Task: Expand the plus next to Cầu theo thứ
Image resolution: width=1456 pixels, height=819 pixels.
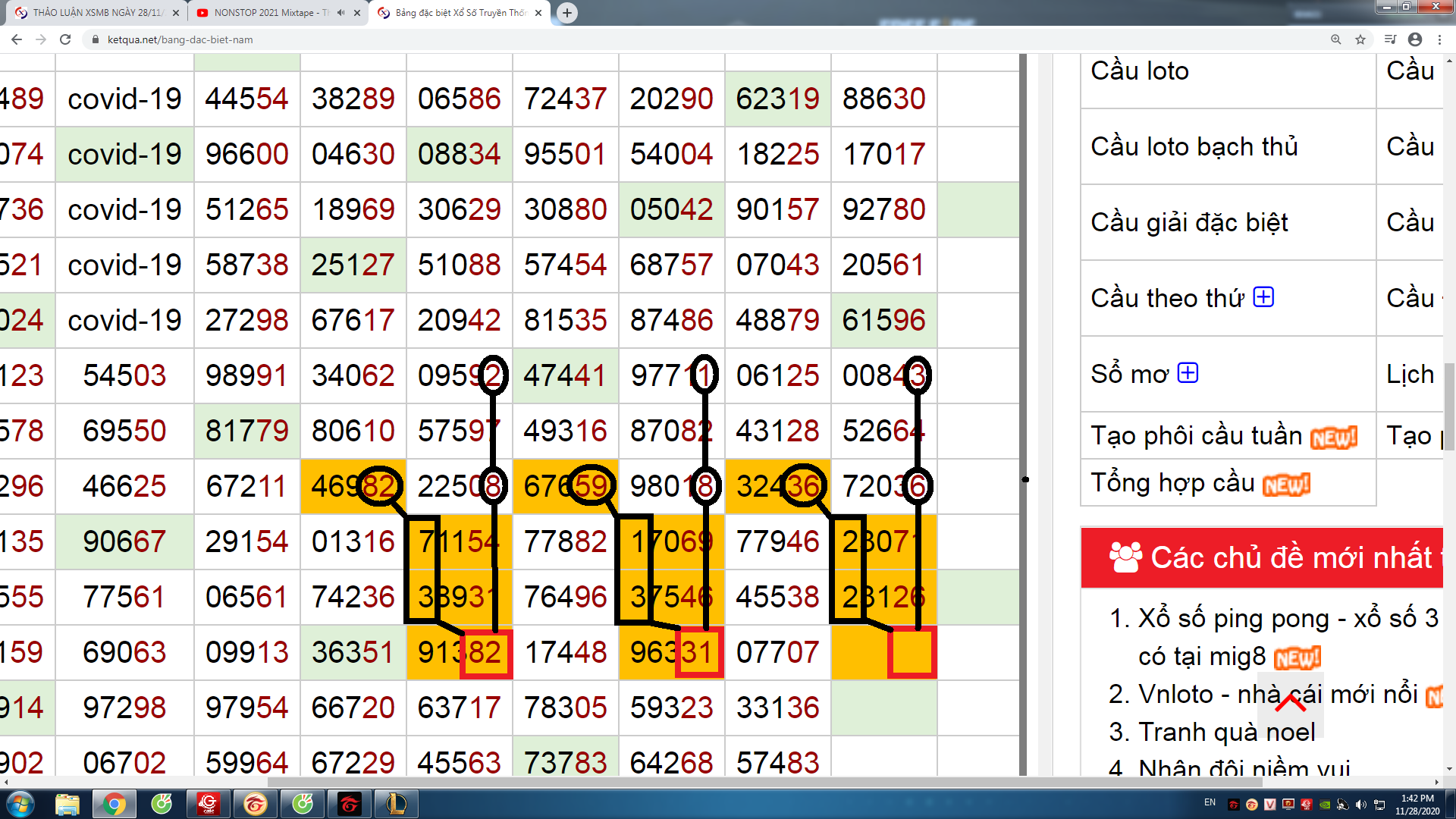Action: pos(1263,297)
